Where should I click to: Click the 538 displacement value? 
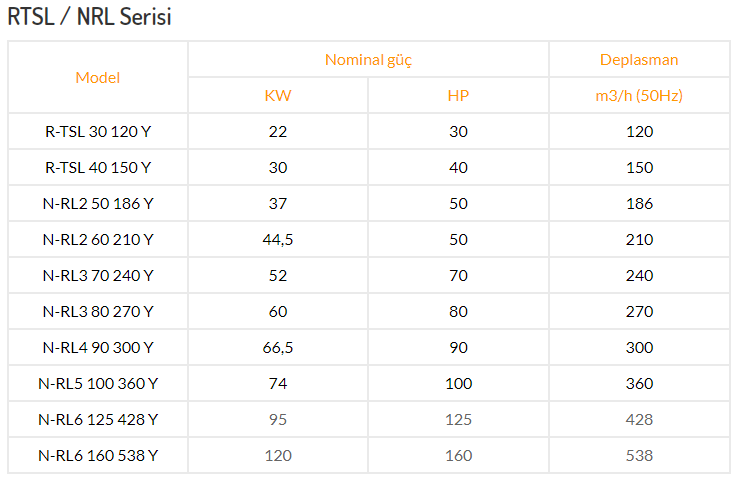pos(639,455)
